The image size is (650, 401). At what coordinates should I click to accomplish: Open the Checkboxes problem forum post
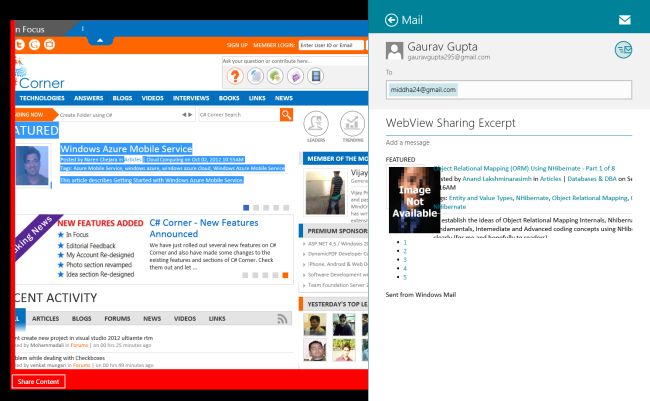click(60, 358)
